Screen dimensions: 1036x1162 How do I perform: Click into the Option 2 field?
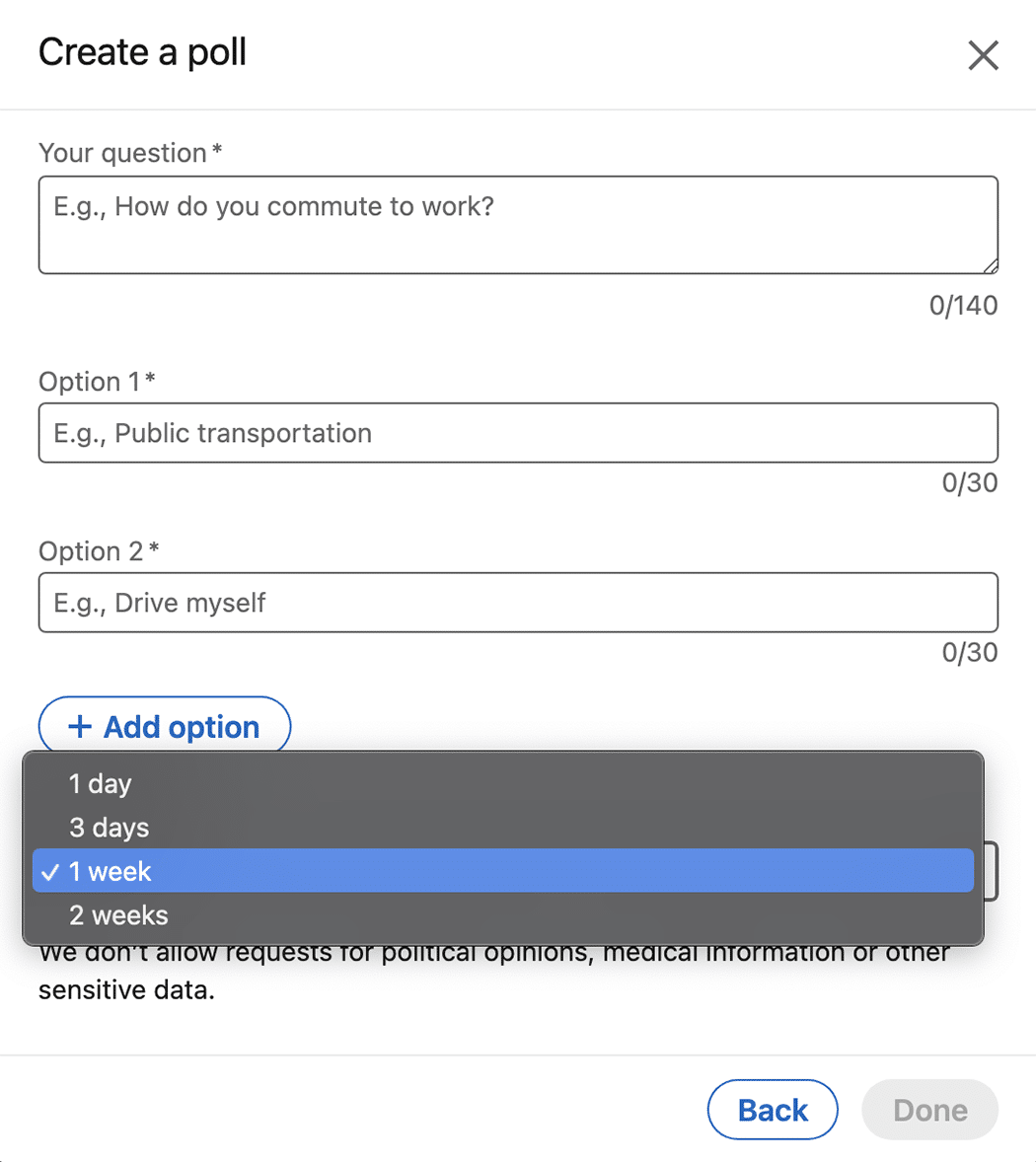(518, 603)
